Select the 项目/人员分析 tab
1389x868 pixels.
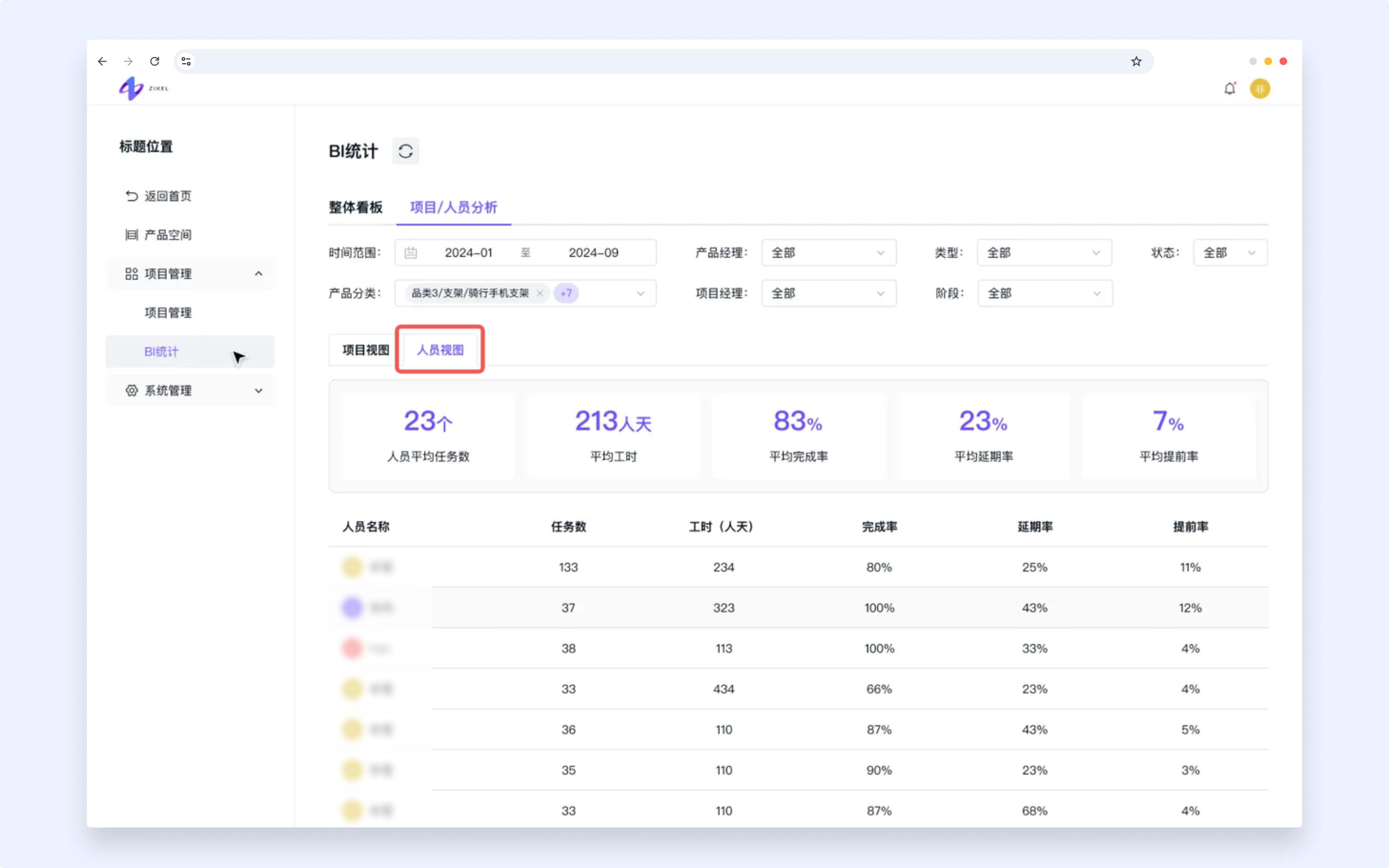453,207
